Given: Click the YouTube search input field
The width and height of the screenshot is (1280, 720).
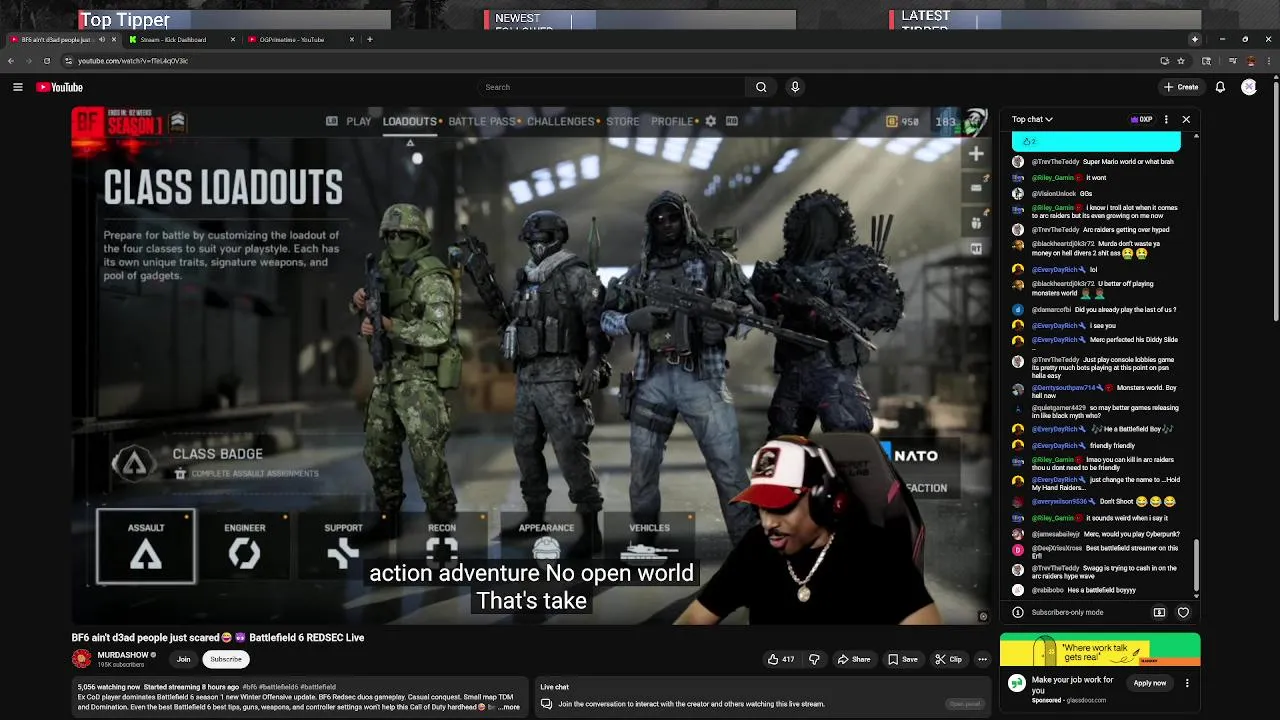Looking at the screenshot, I should click(x=612, y=87).
